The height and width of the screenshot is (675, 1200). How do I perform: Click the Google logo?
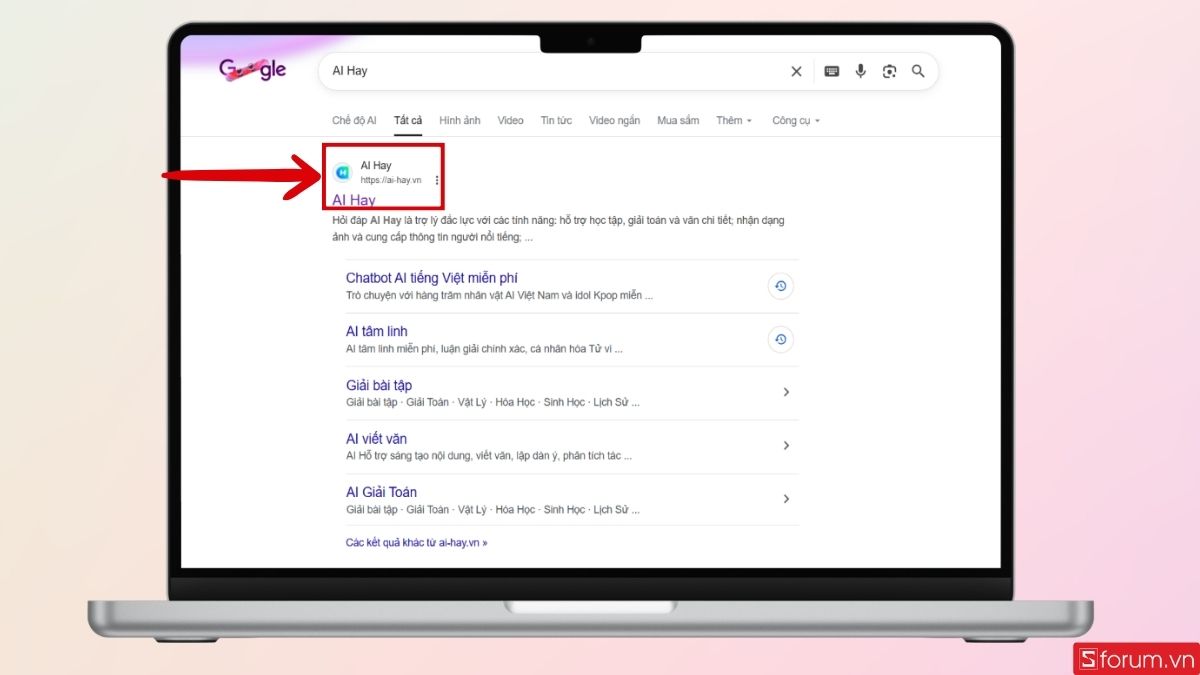tap(252, 70)
